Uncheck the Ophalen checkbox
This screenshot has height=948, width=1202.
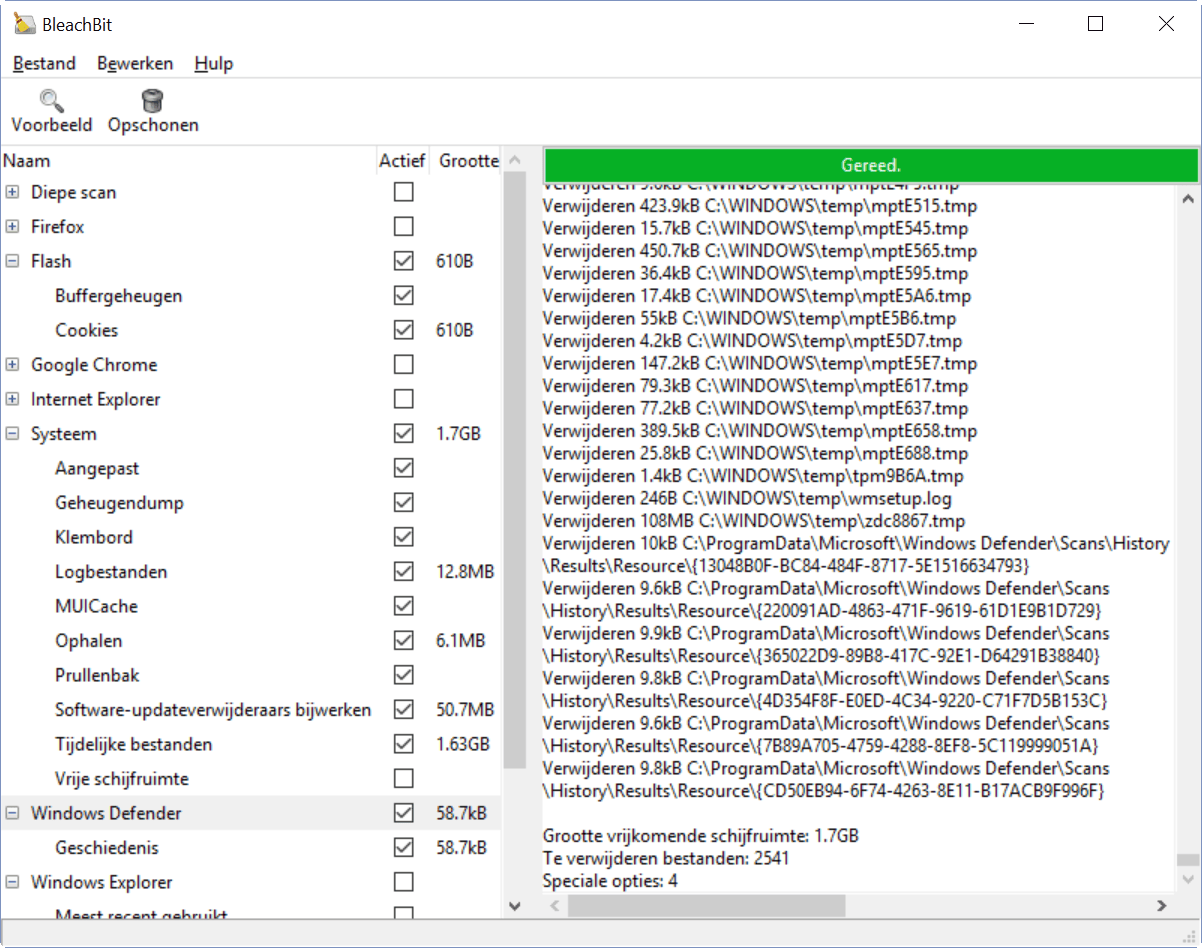(x=403, y=641)
